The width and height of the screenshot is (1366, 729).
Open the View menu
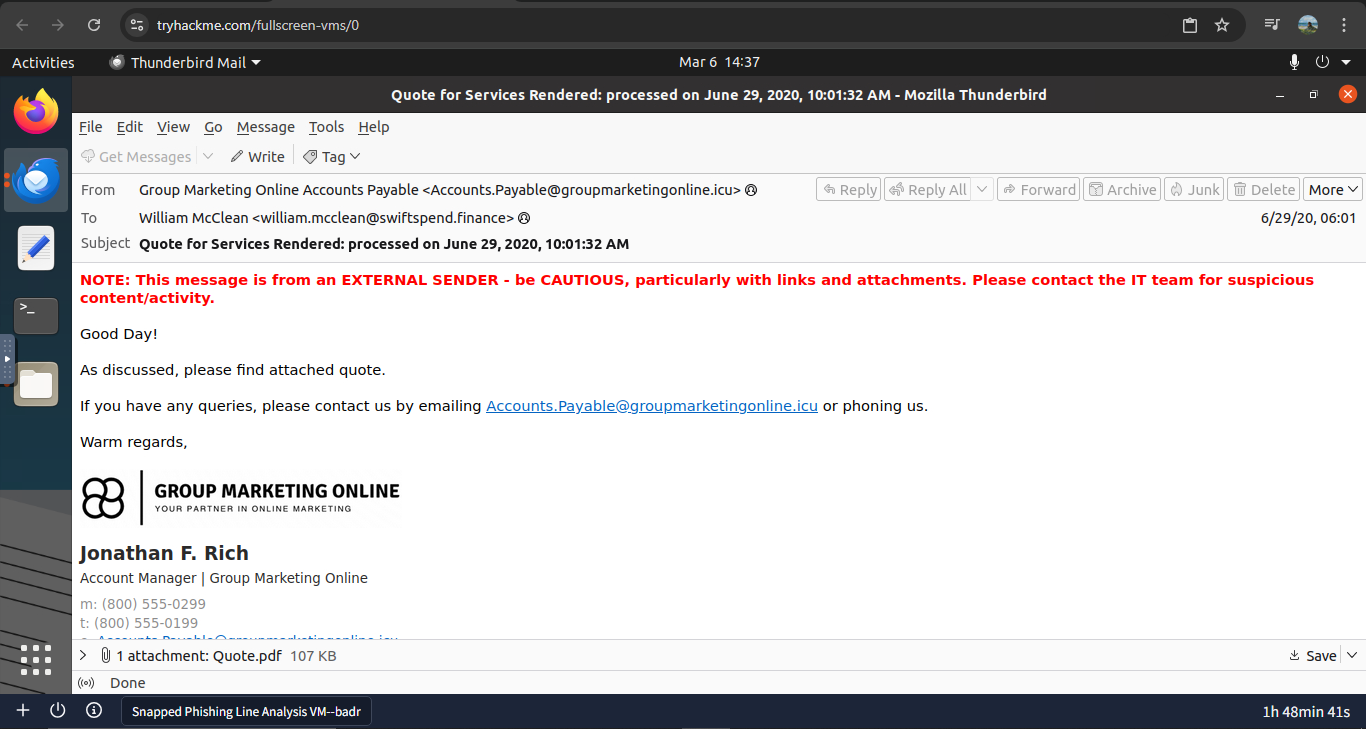point(173,127)
